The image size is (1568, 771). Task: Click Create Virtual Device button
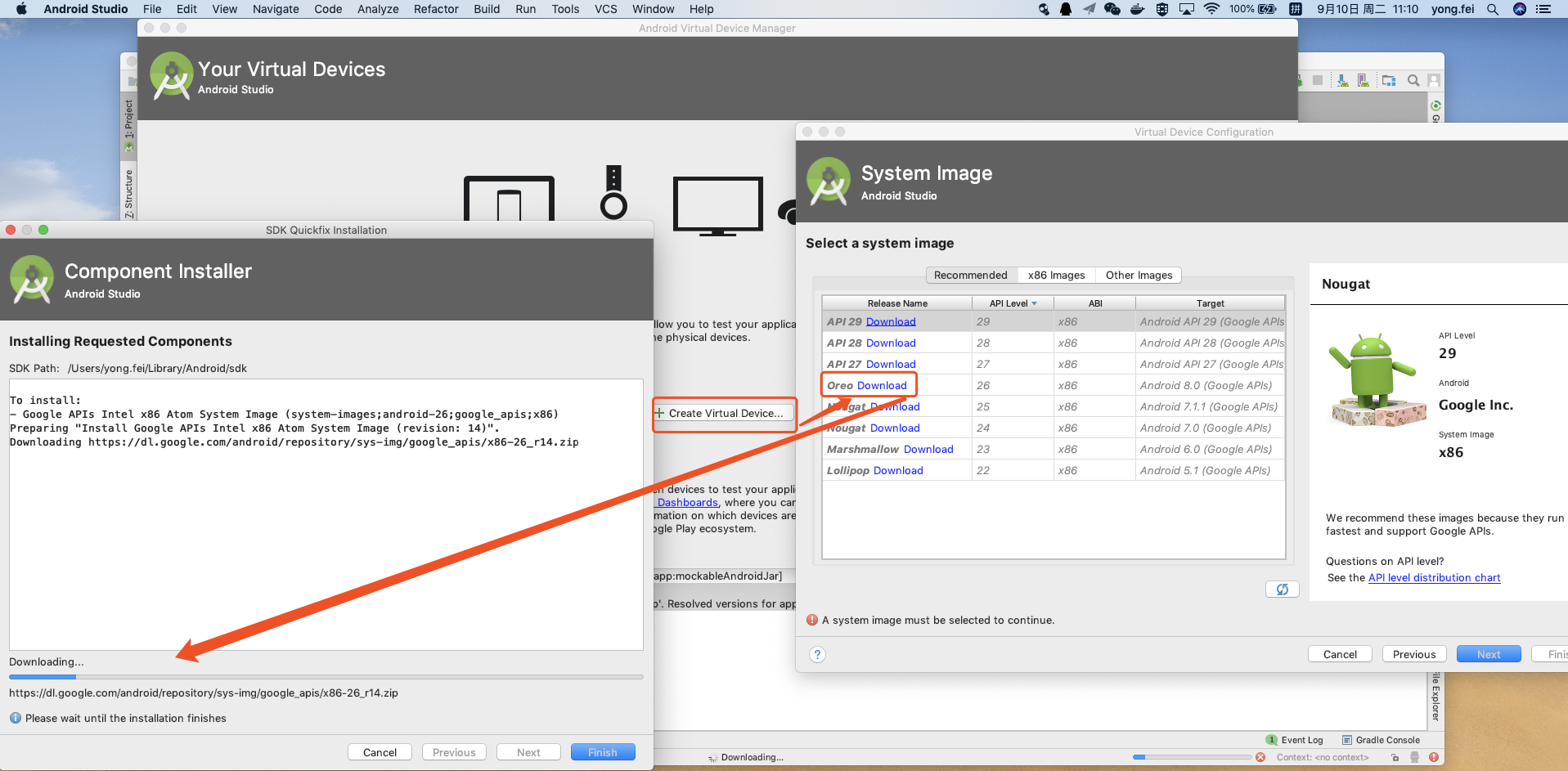724,413
